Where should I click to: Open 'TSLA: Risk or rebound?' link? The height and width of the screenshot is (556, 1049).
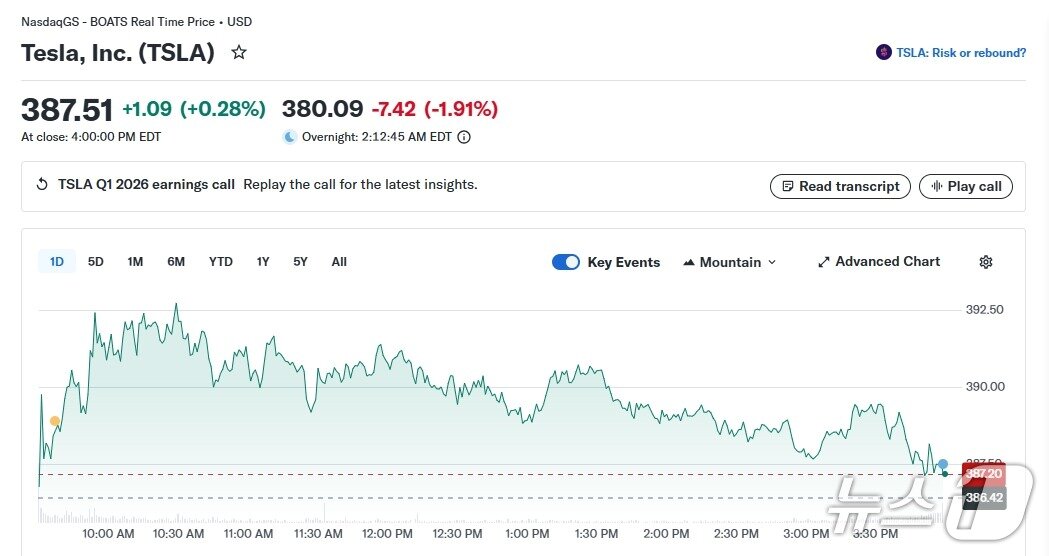click(x=960, y=53)
